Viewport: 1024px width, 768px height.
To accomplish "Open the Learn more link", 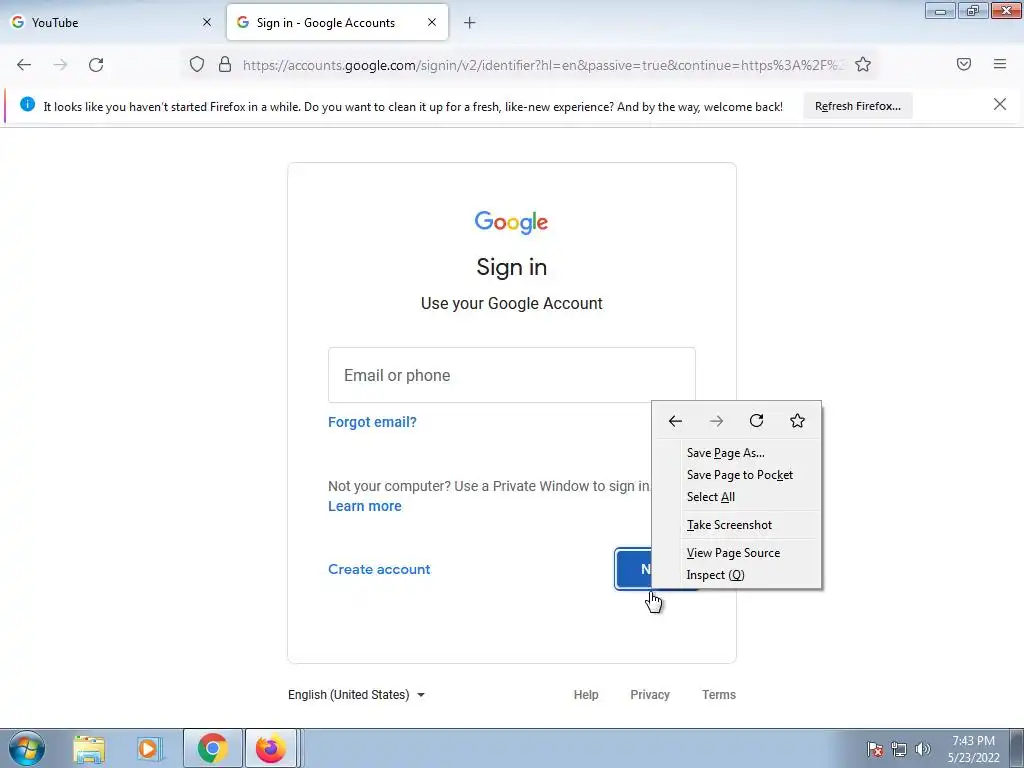I will [x=364, y=506].
